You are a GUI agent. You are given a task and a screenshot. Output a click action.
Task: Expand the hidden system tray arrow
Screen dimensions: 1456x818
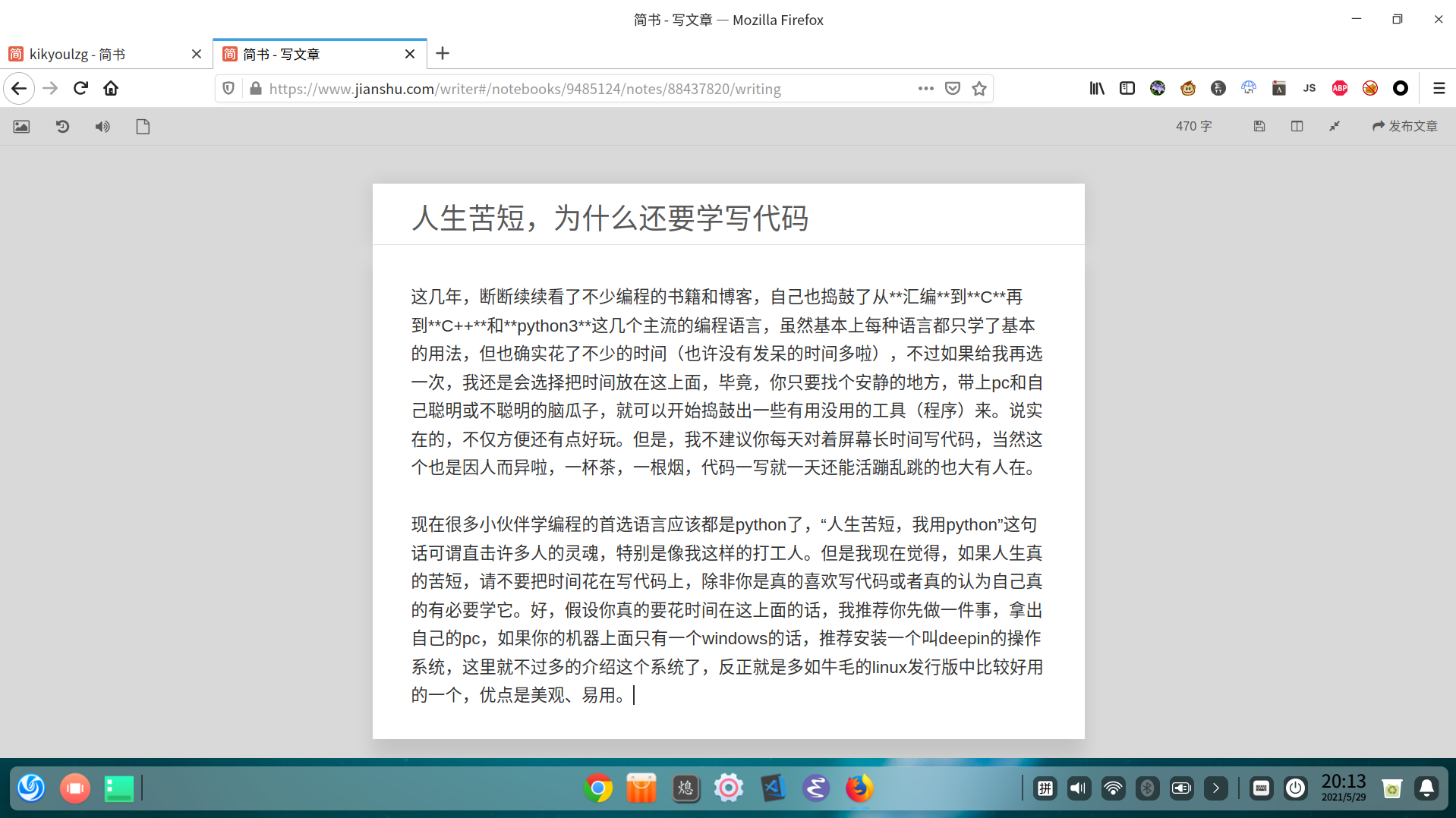(1215, 788)
